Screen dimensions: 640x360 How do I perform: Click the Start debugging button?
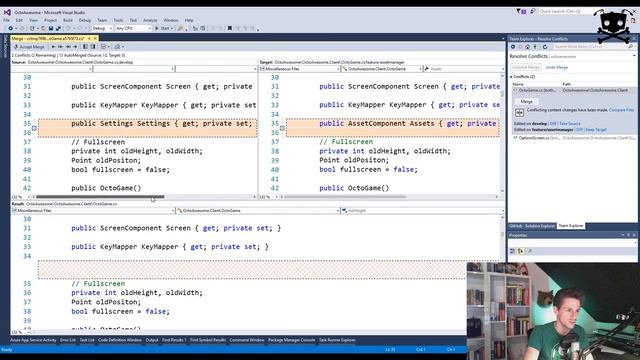tap(163, 29)
